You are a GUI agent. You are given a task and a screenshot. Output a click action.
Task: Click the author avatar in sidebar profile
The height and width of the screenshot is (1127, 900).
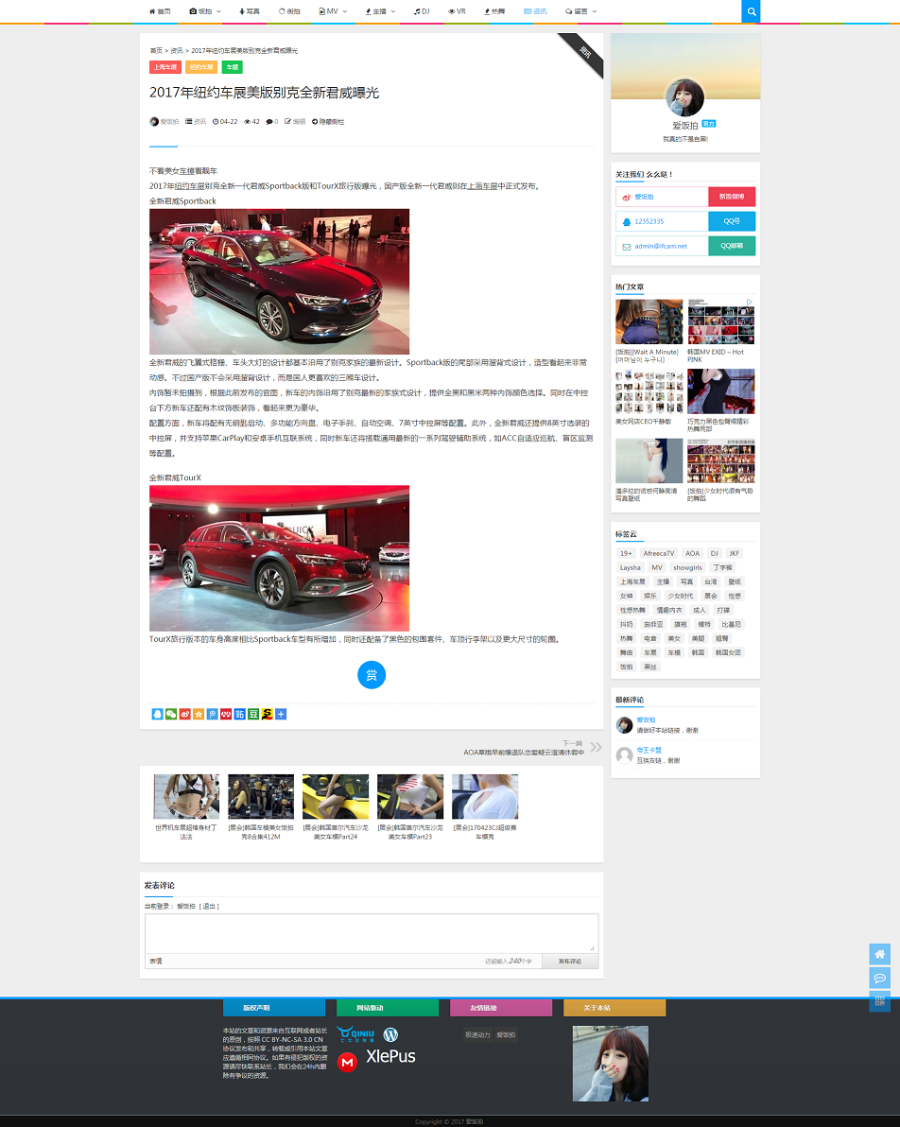click(685, 98)
